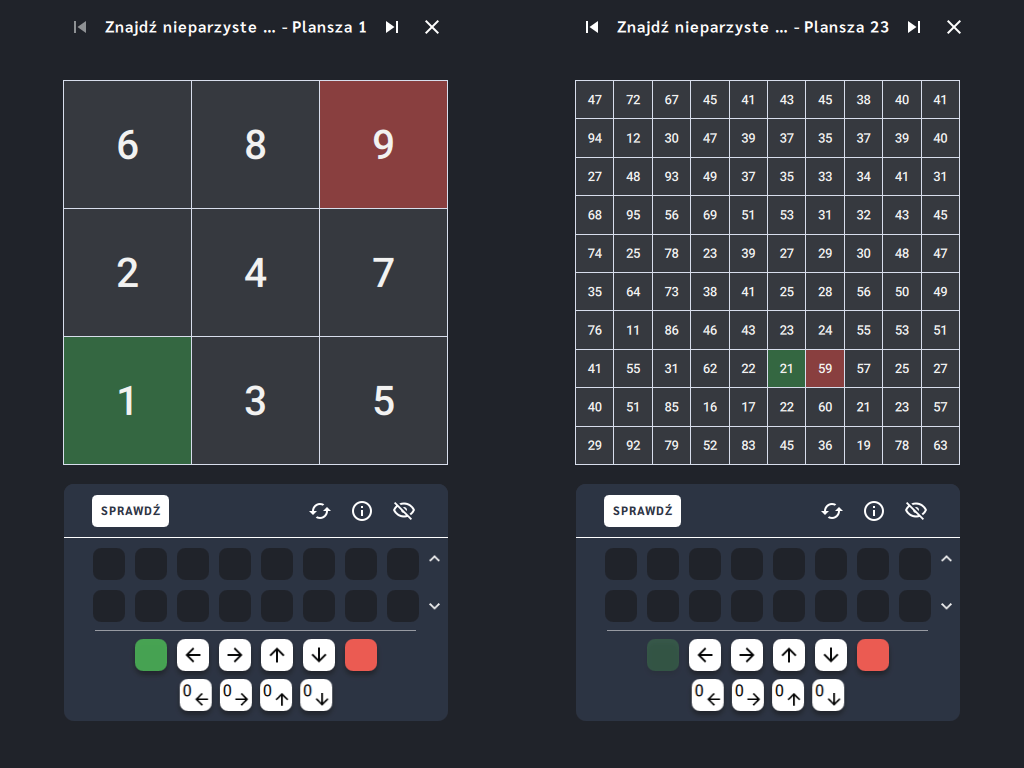The height and width of the screenshot is (768, 1024).
Task: Select the red cell with number 9
Action: tap(383, 144)
